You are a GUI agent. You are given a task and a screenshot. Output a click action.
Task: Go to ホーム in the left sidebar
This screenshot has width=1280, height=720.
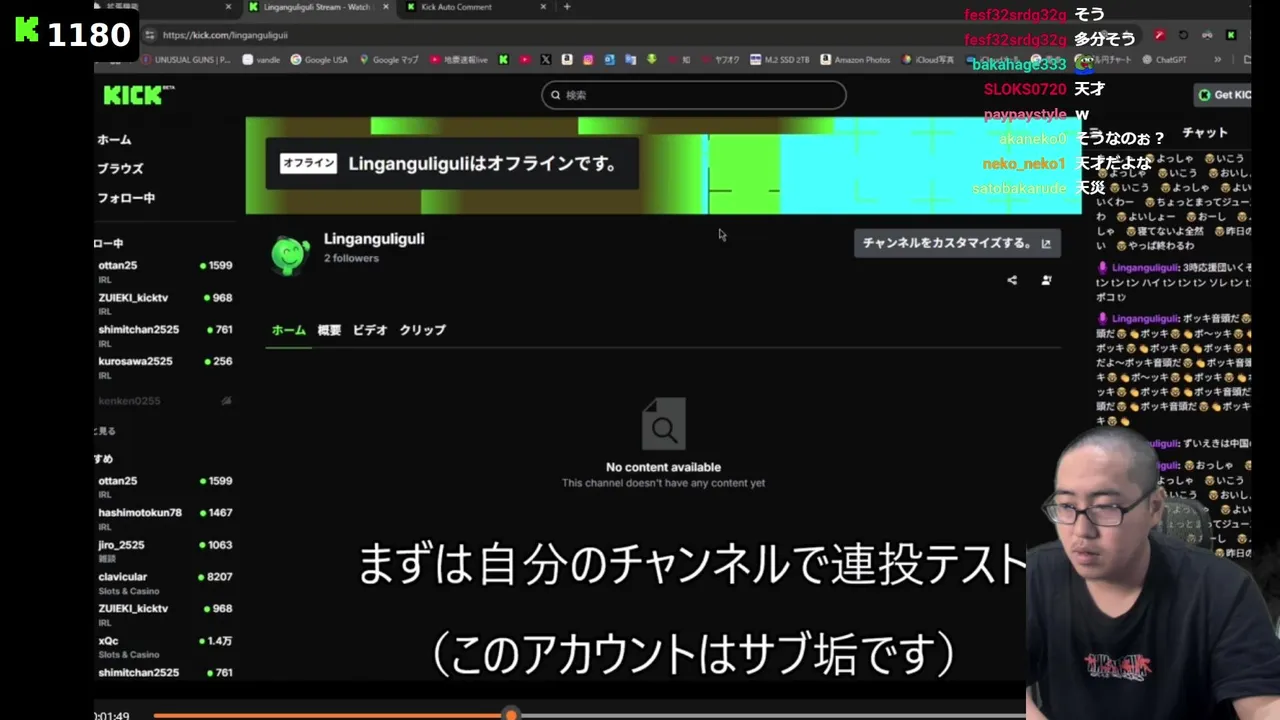point(114,140)
